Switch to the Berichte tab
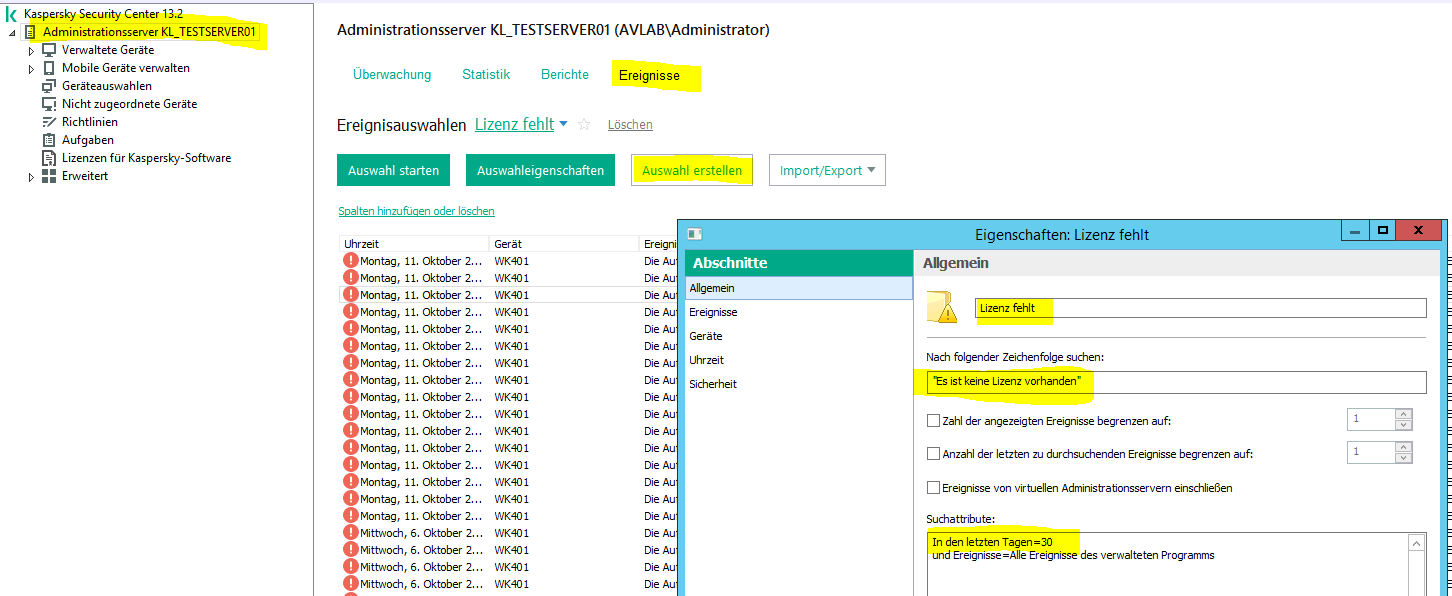The height and width of the screenshot is (596, 1452). click(565, 75)
